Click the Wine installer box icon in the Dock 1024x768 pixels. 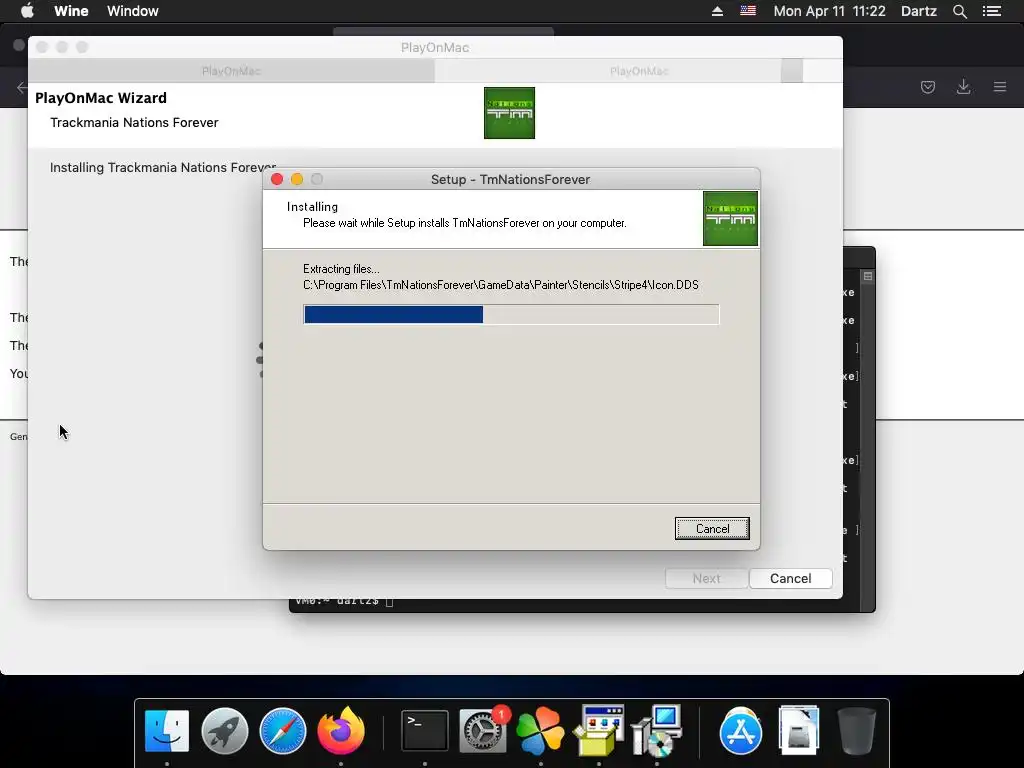pyautogui.click(x=598, y=730)
